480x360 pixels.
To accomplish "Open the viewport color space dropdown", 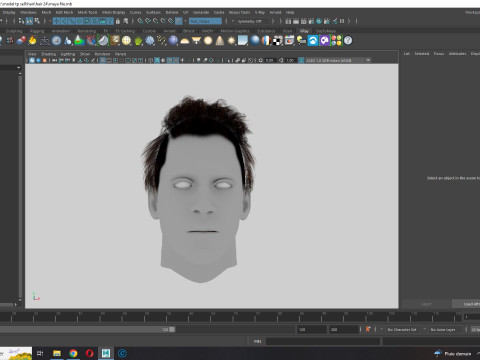I will (x=338, y=60).
